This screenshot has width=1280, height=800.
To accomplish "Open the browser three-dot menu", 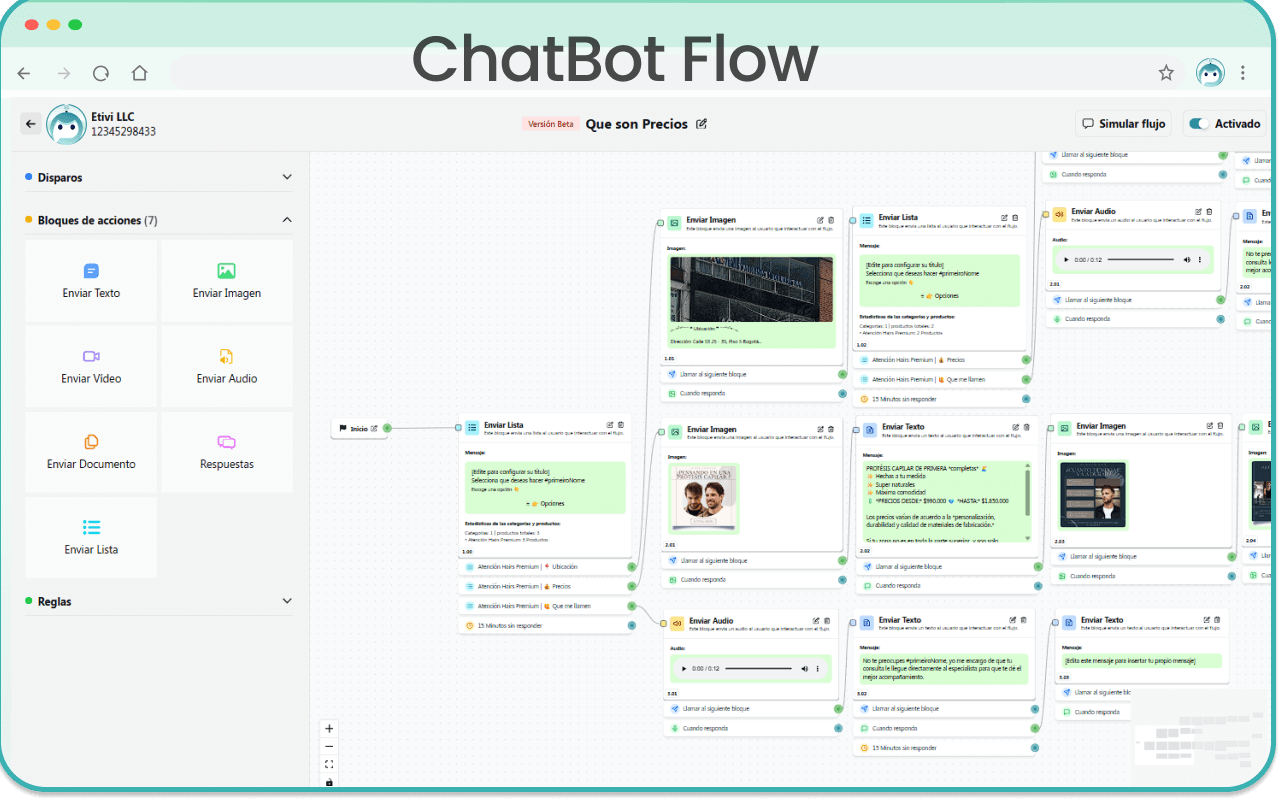I will coord(1243,73).
